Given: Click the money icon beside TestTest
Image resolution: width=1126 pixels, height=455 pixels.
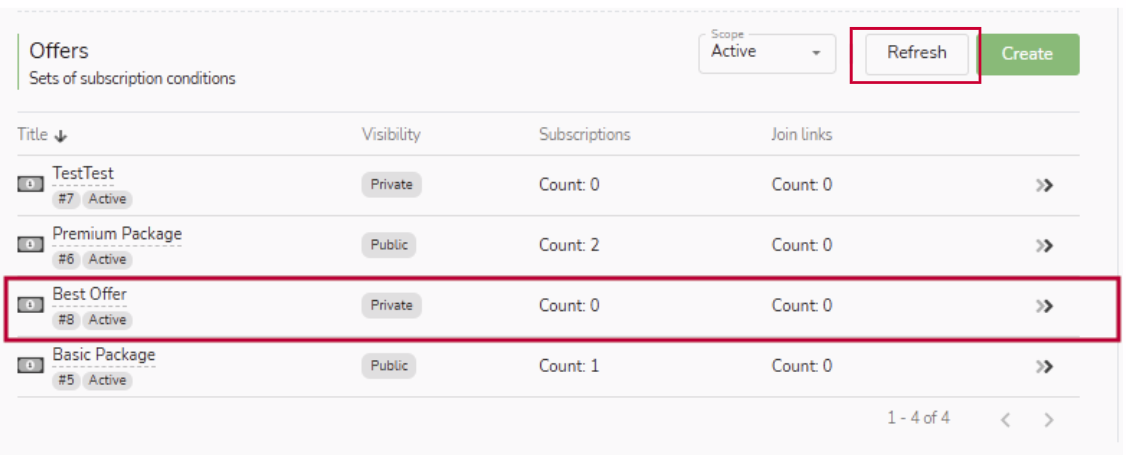Looking at the screenshot, I should tap(30, 185).
